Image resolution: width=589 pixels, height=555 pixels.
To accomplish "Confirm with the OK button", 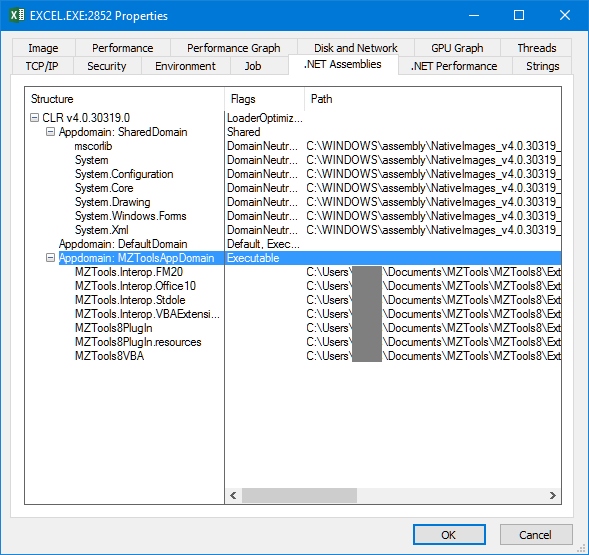I will point(449,534).
